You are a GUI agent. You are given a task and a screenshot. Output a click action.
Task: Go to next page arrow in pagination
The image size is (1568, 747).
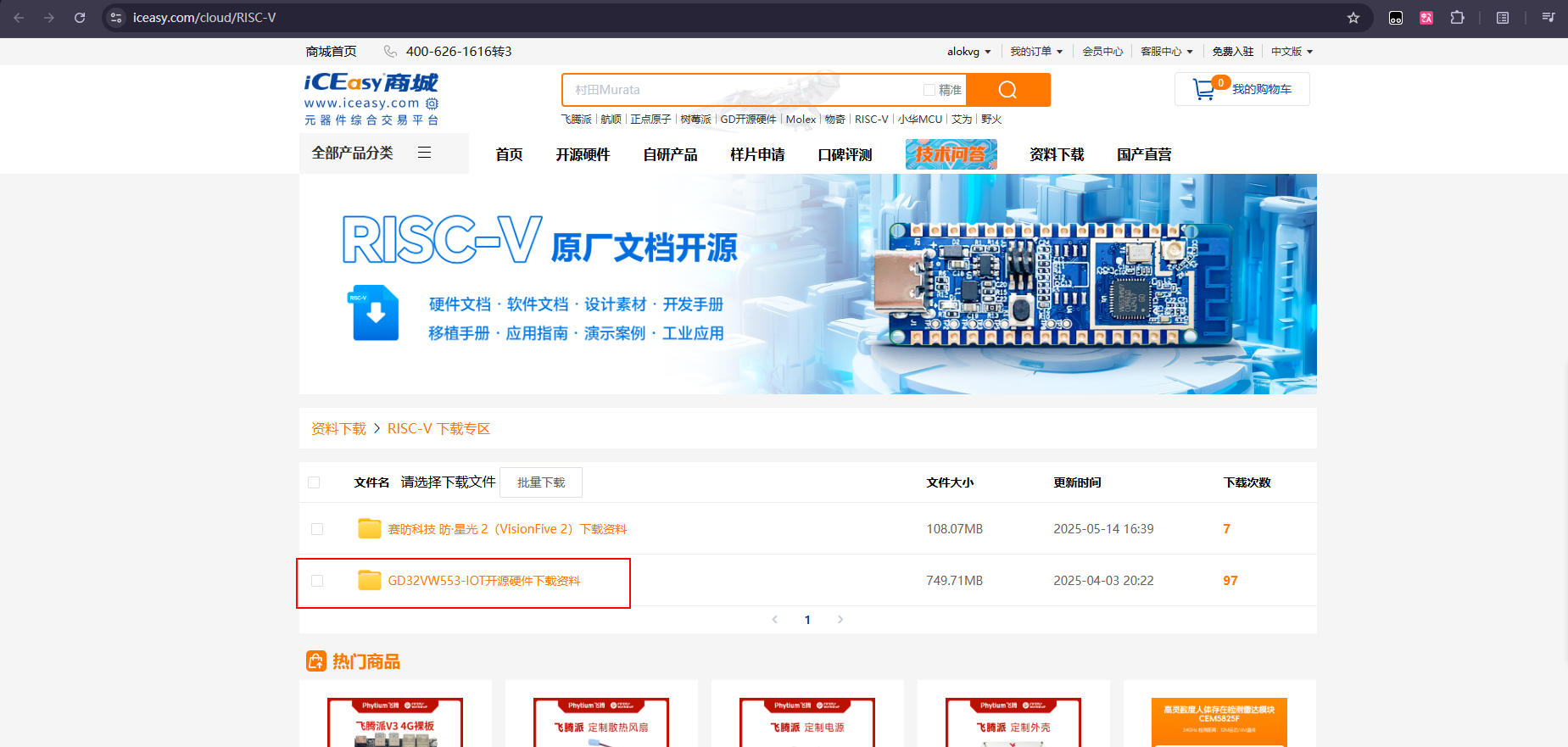(840, 620)
